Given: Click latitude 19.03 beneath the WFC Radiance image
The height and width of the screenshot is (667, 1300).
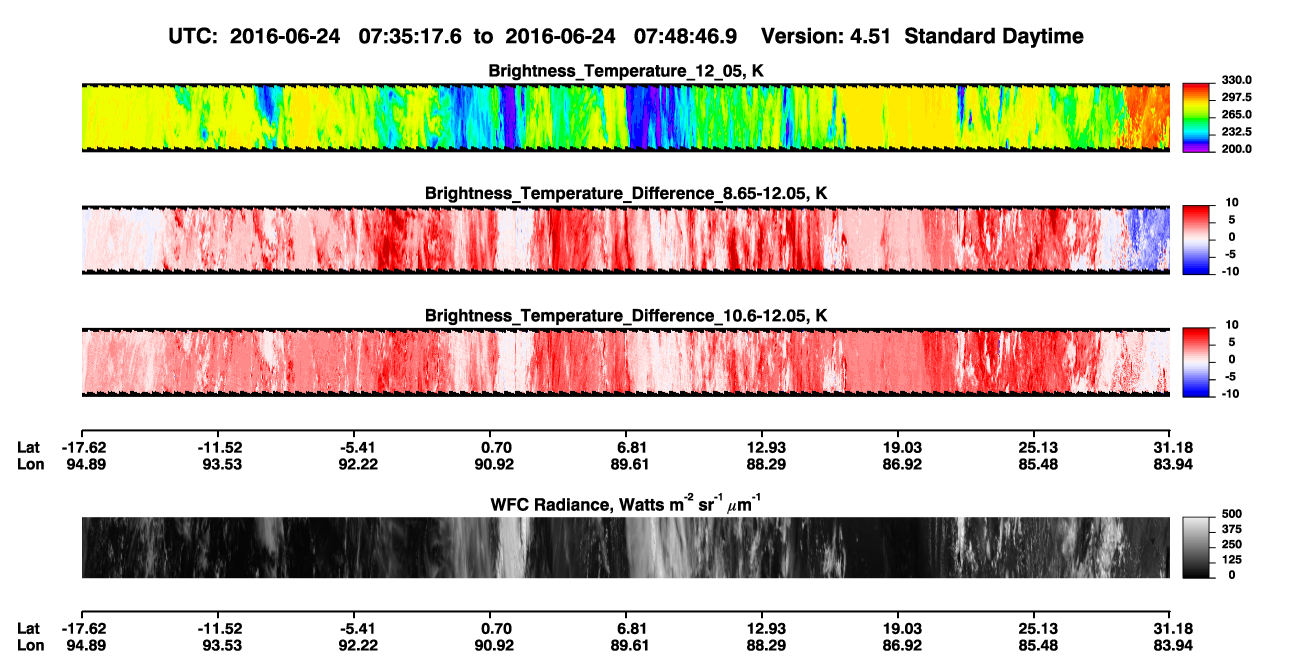Looking at the screenshot, I should (898, 628).
